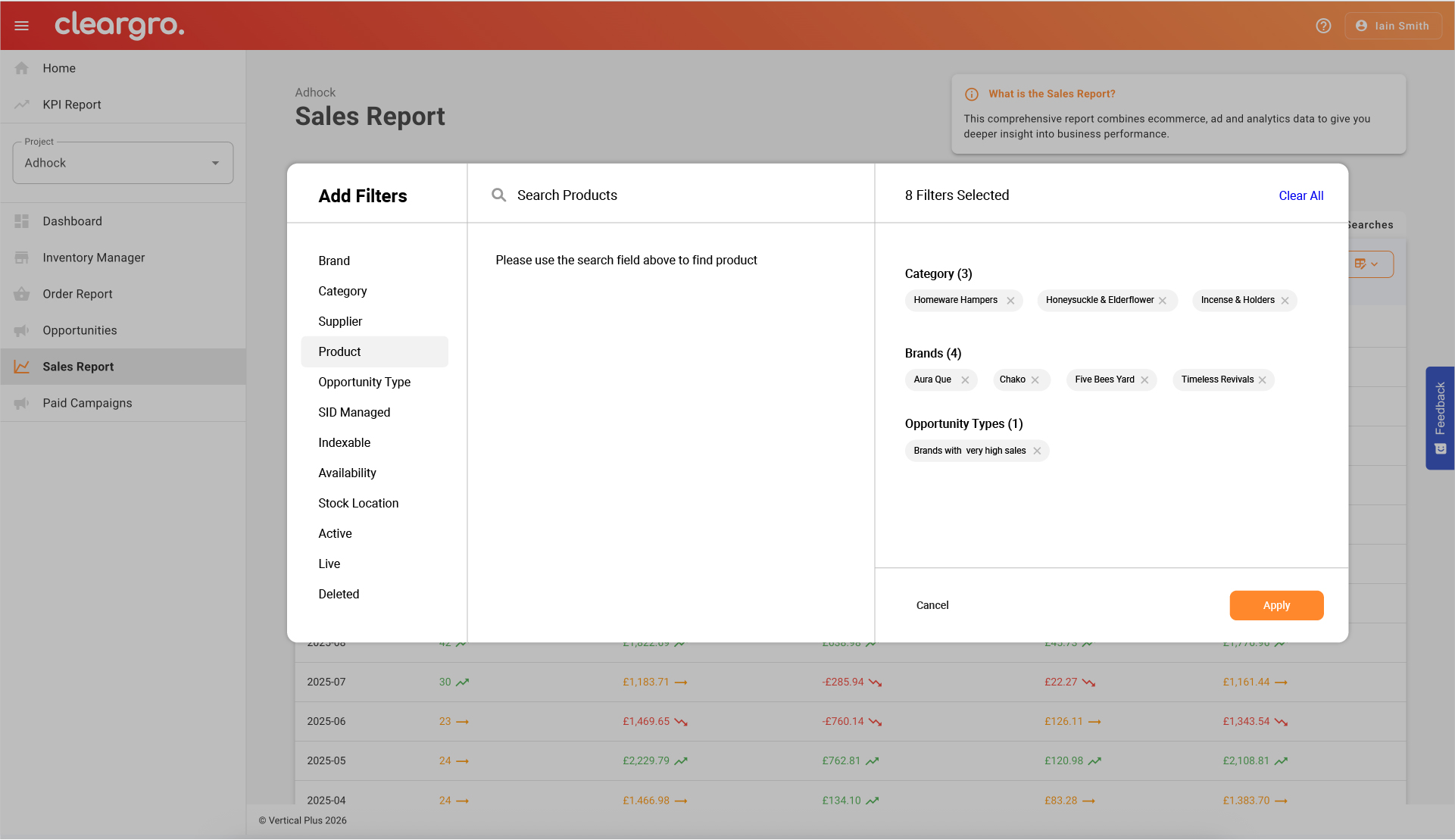Remove the Brands with very high sales chip

point(1037,451)
